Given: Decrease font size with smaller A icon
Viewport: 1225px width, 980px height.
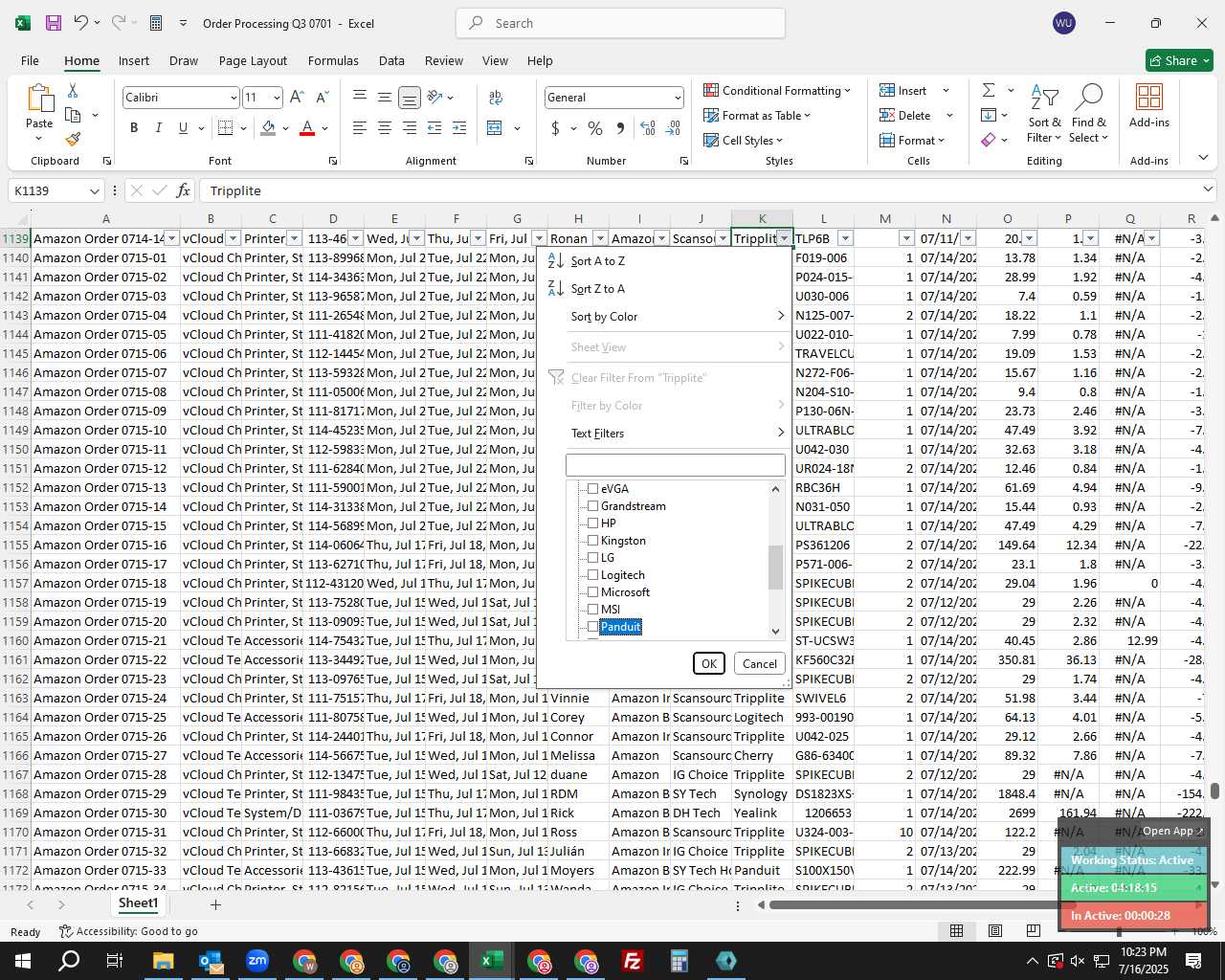Looking at the screenshot, I should pyautogui.click(x=322, y=97).
